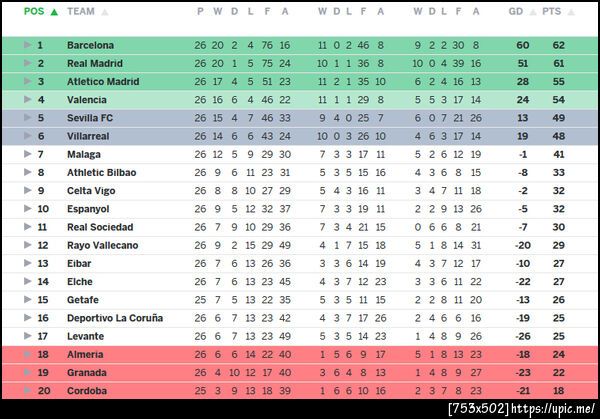
Task: Click the arrow icon beside Cordoba
Action: click(27, 390)
